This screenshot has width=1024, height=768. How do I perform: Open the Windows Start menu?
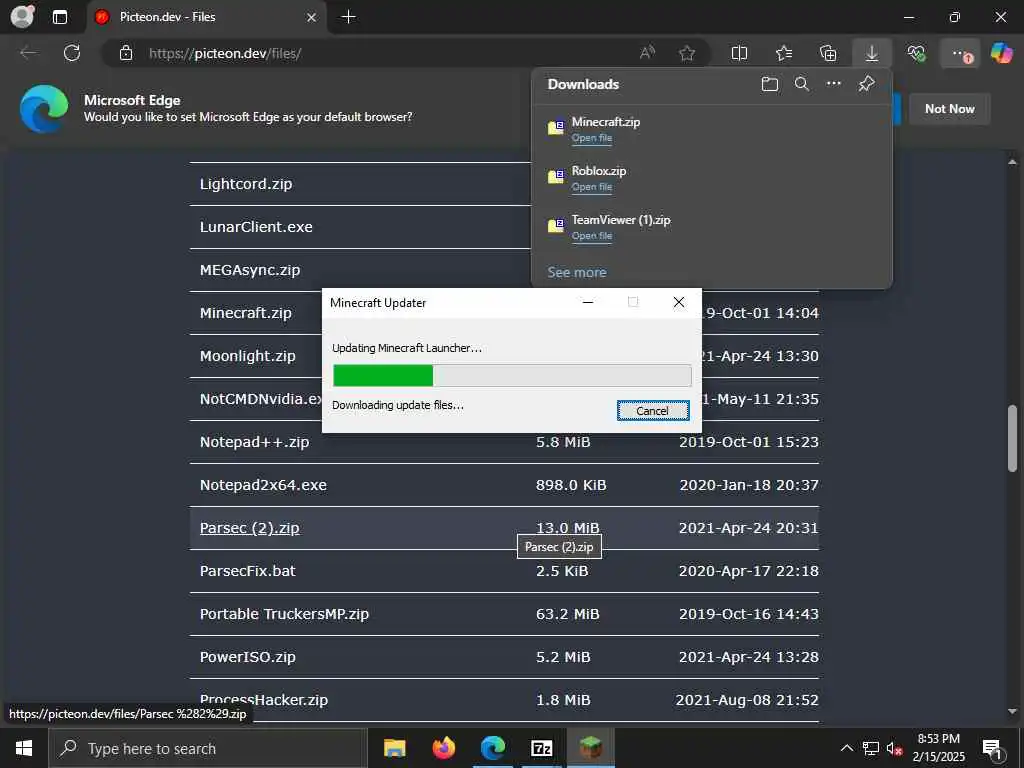point(24,748)
